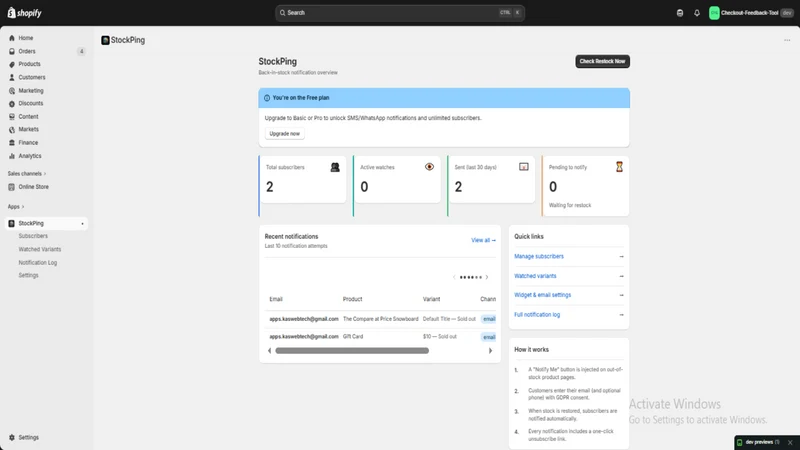
Task: Click the Gift Card product cell
Action: (353, 337)
